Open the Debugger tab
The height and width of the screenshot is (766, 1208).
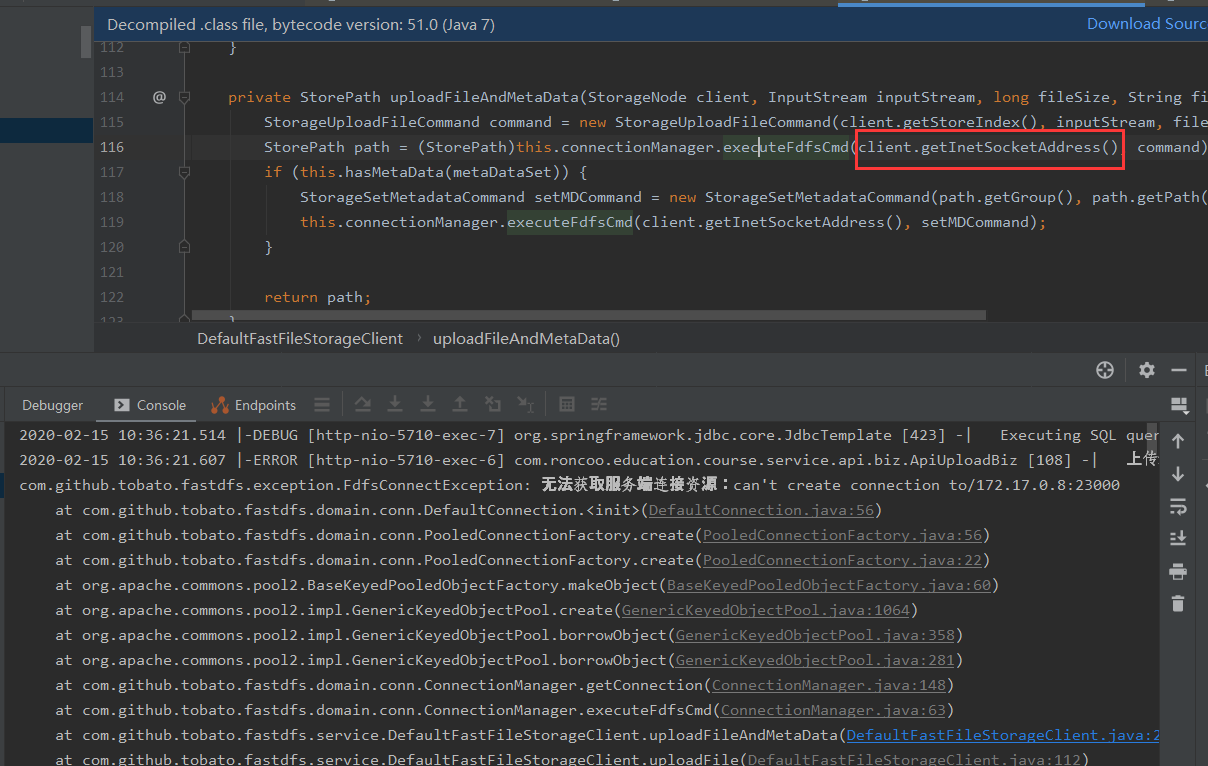52,405
